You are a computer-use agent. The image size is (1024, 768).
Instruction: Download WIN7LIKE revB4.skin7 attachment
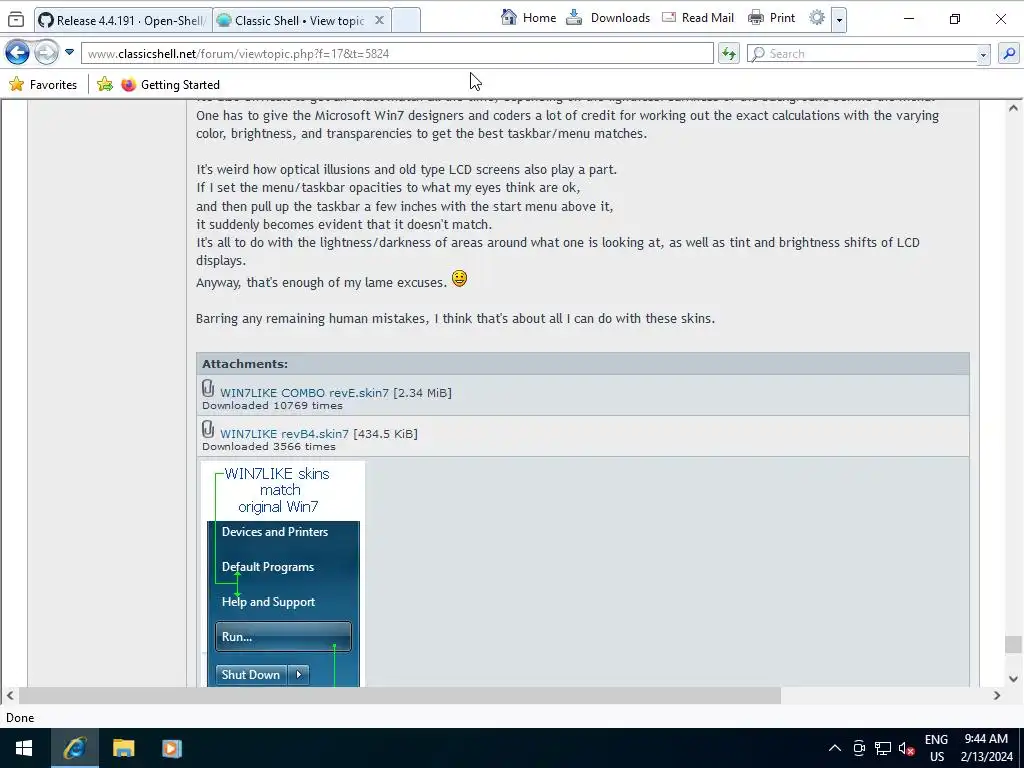pyautogui.click(x=284, y=434)
